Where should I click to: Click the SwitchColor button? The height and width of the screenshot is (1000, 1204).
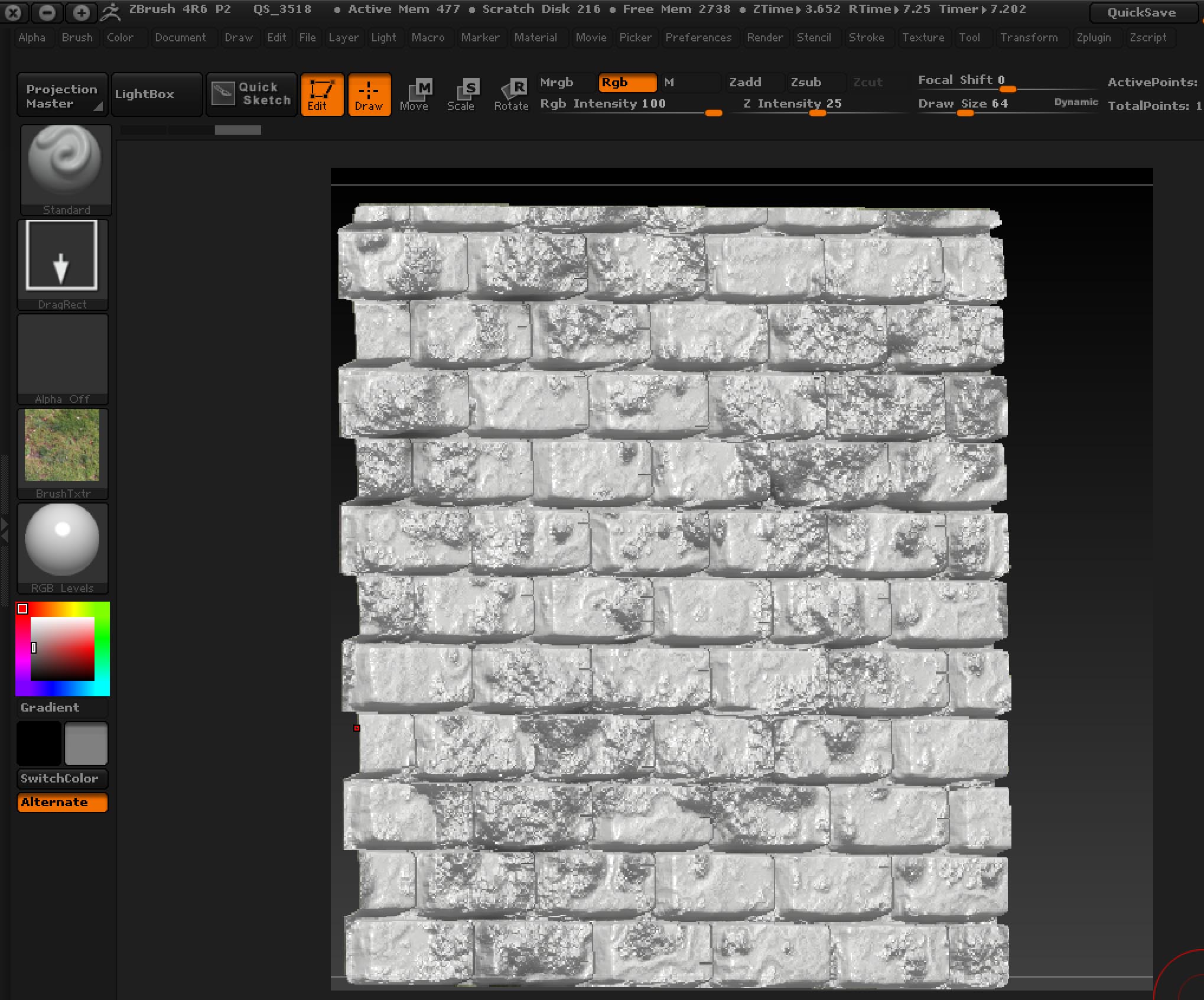click(63, 778)
